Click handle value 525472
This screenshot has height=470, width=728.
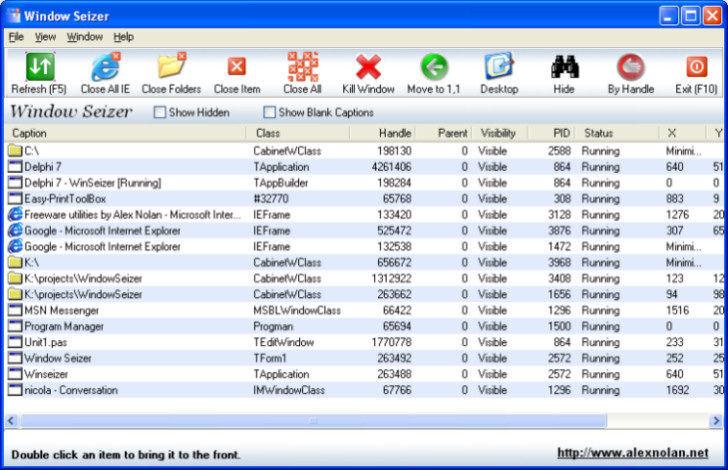[394, 230]
